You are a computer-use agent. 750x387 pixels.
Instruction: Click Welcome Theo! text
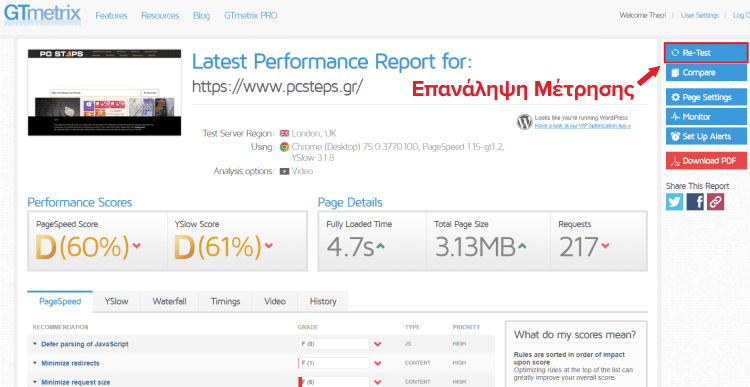[642, 15]
